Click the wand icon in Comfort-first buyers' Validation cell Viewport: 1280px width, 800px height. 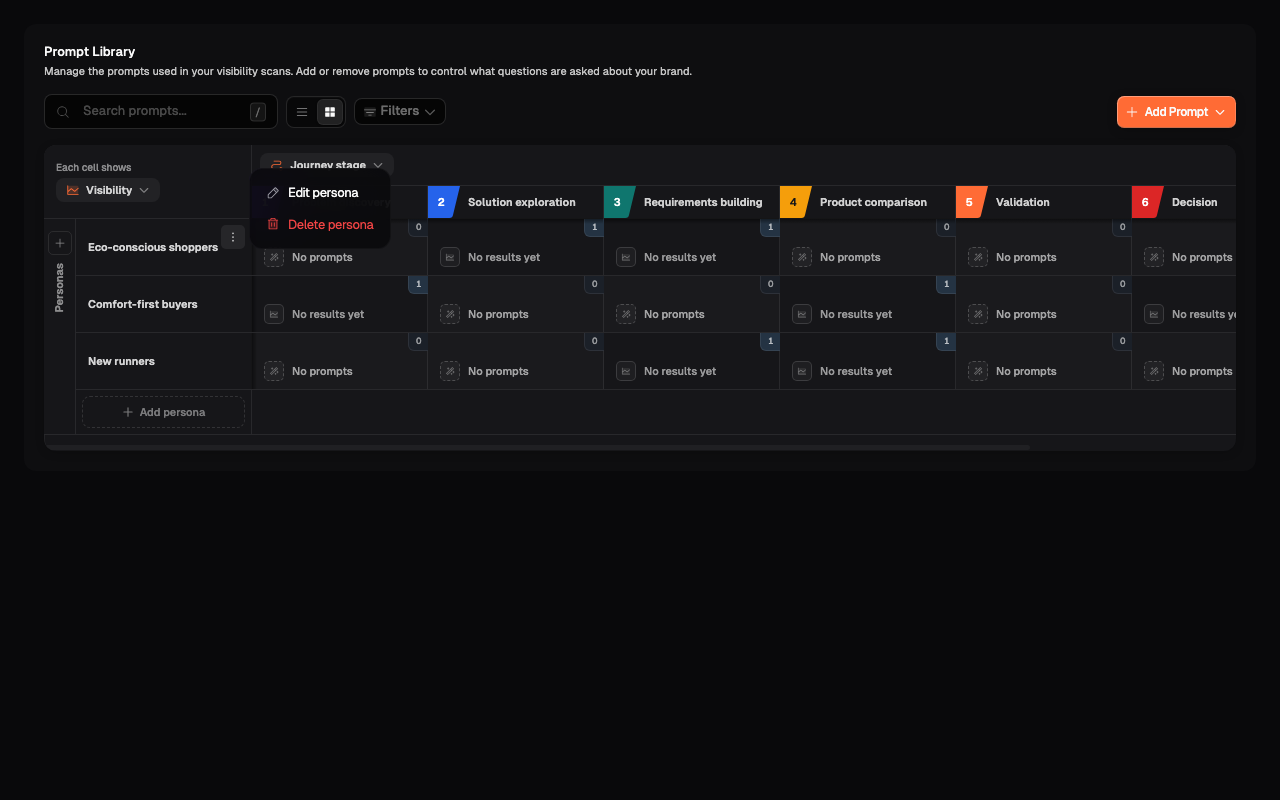(978, 314)
